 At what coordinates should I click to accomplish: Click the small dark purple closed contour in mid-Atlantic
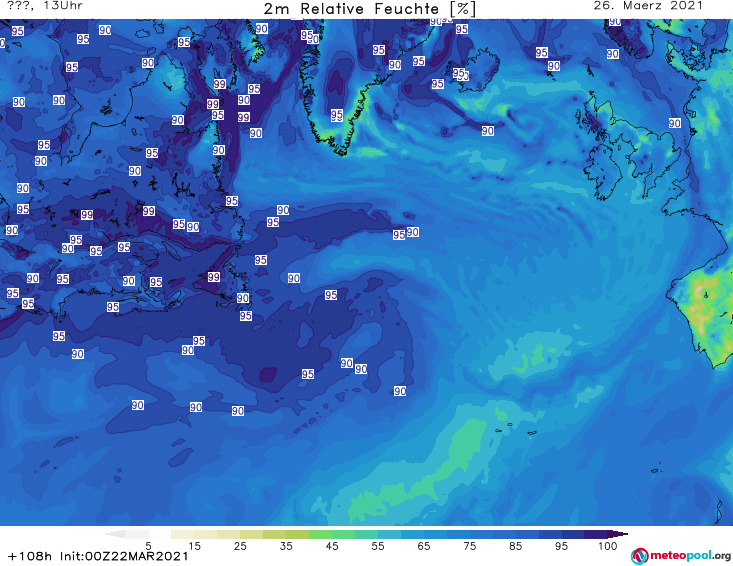click(x=268, y=374)
